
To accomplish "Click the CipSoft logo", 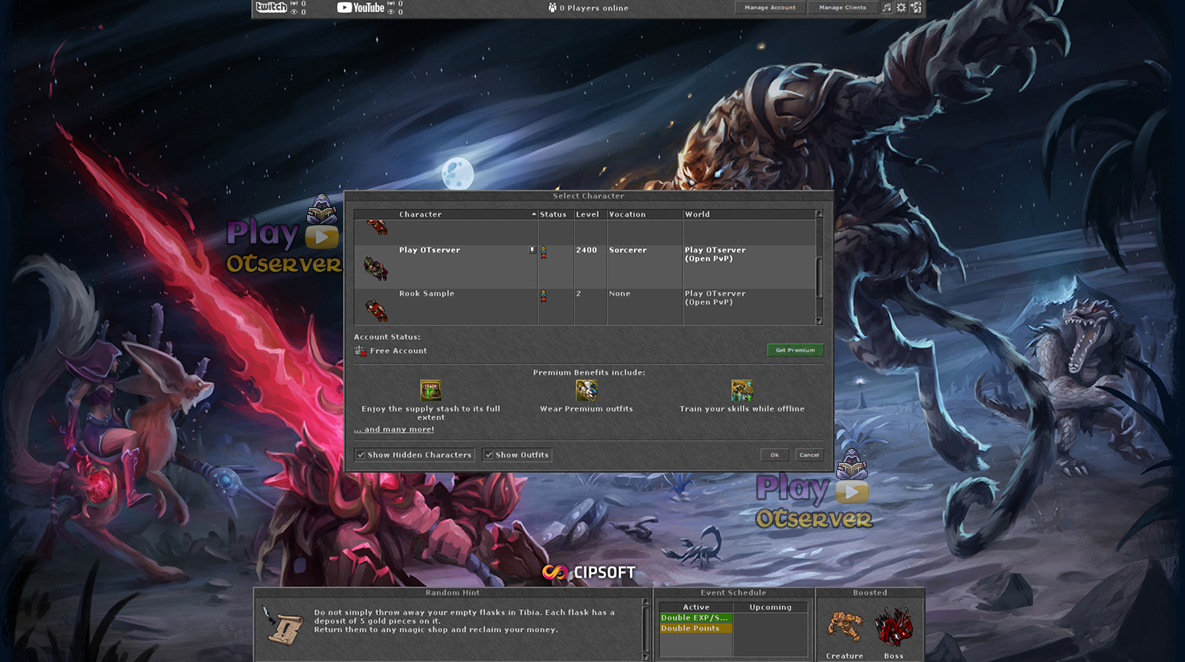I will pos(589,573).
